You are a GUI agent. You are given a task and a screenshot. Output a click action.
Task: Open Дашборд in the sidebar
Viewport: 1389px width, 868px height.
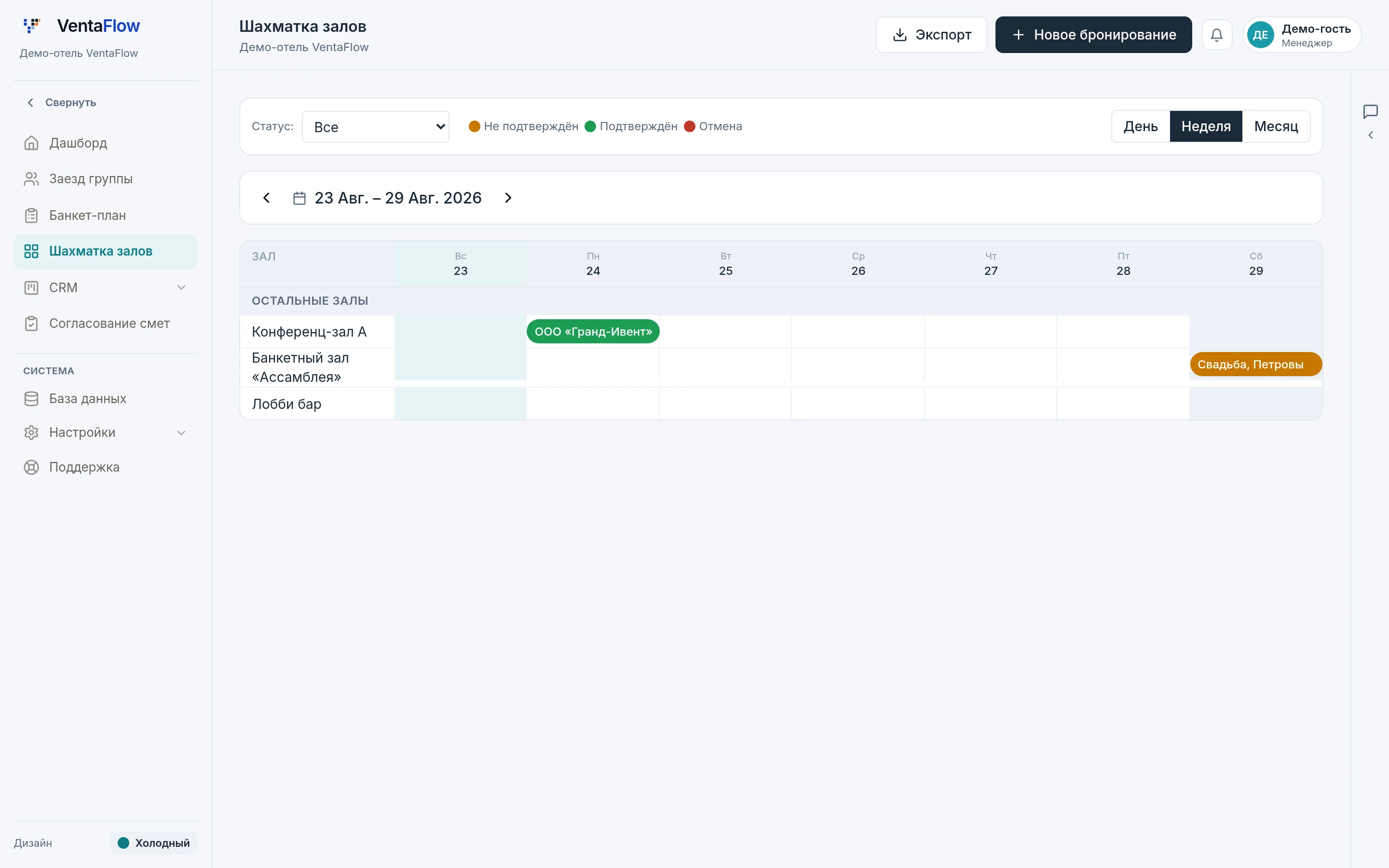[106, 143]
